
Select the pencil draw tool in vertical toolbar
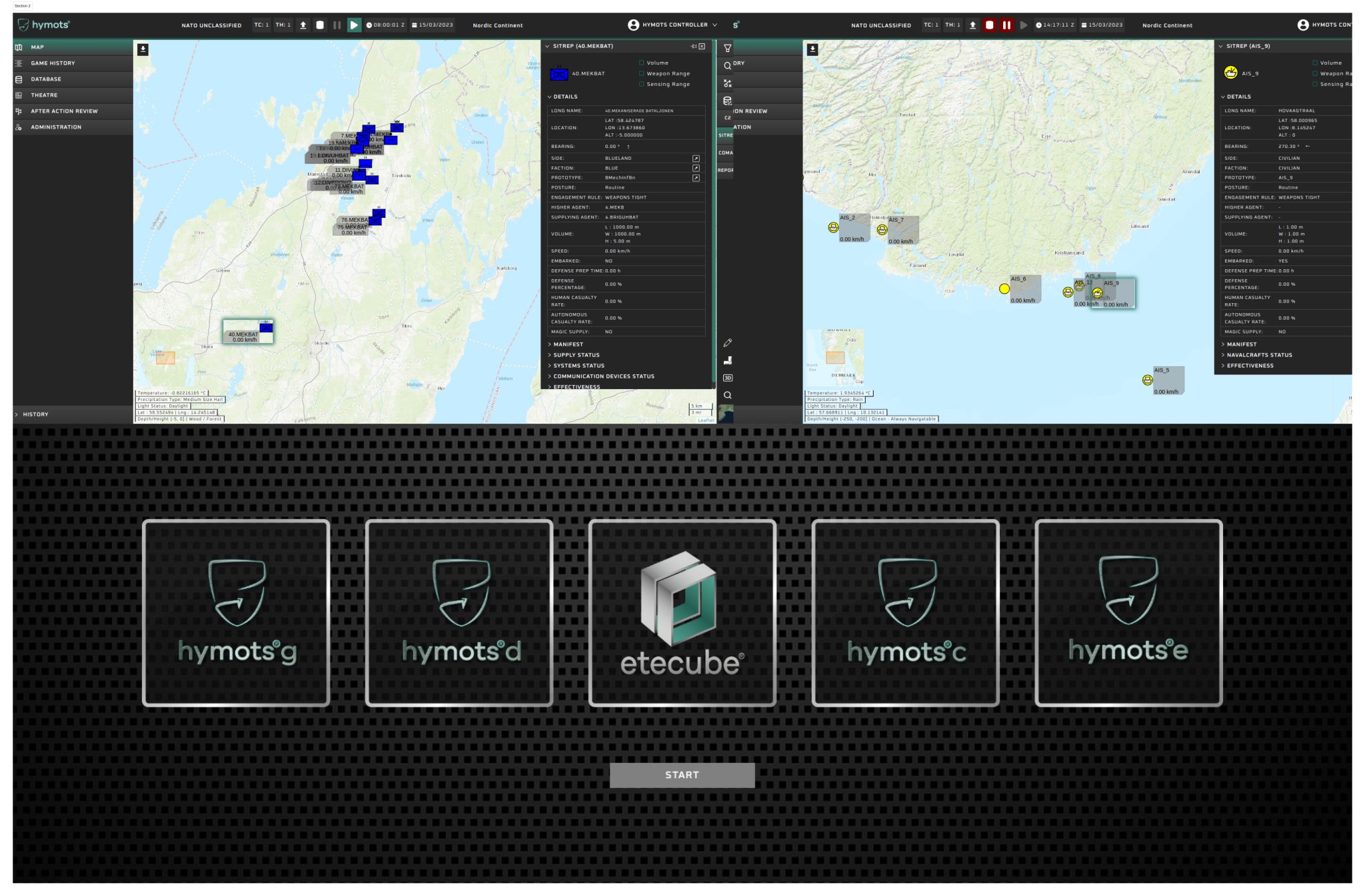coord(727,342)
